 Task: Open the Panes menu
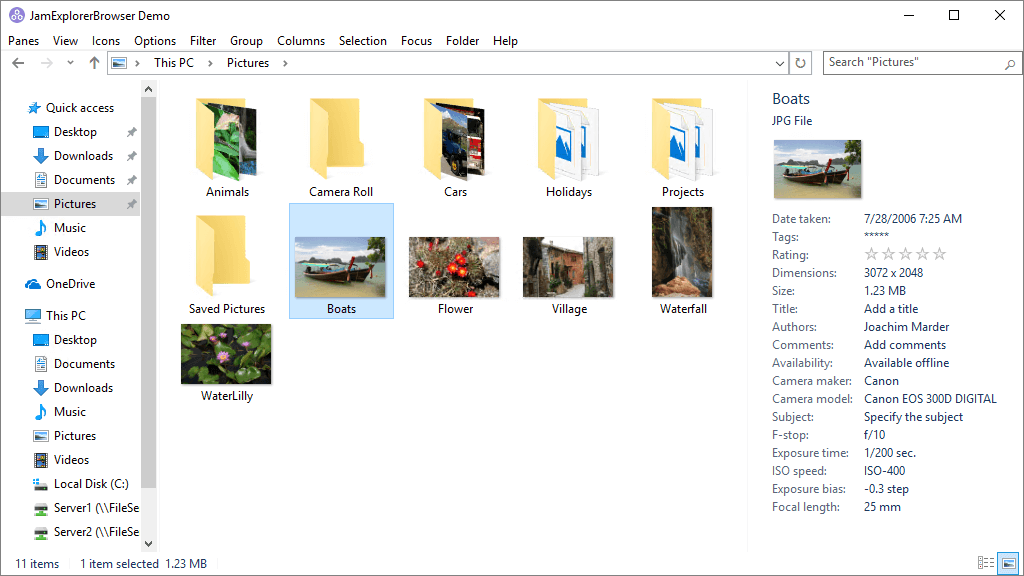(23, 41)
